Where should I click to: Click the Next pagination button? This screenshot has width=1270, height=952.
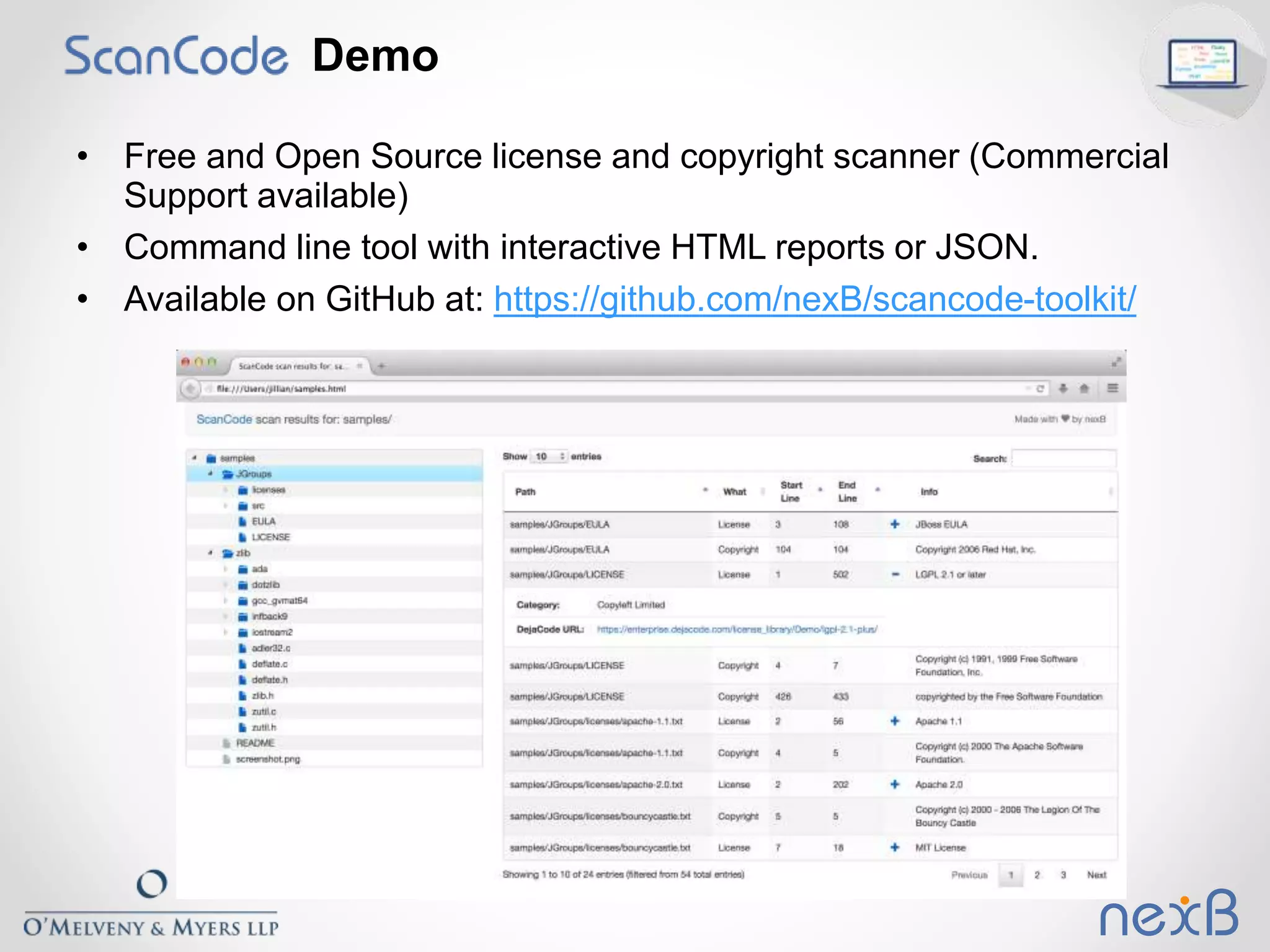(x=1096, y=875)
